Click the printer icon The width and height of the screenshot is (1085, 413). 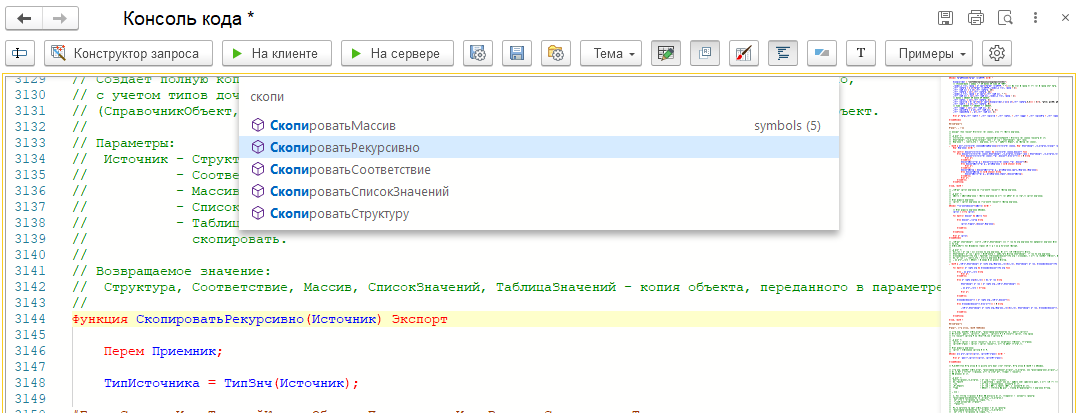click(976, 18)
